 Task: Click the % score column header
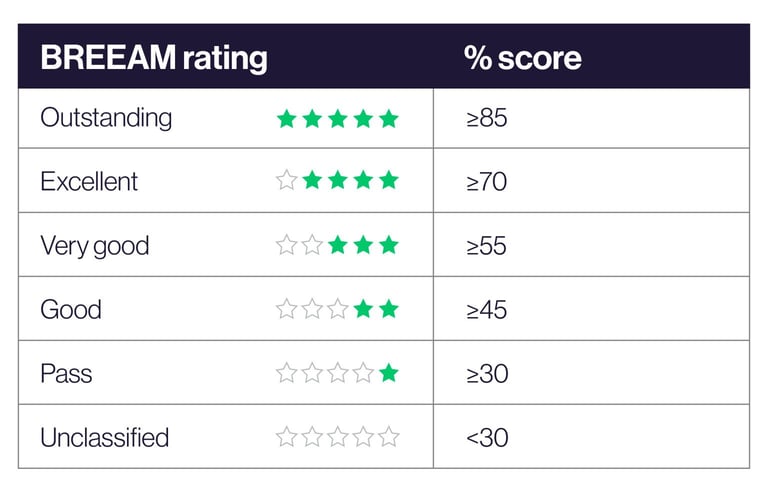click(522, 58)
